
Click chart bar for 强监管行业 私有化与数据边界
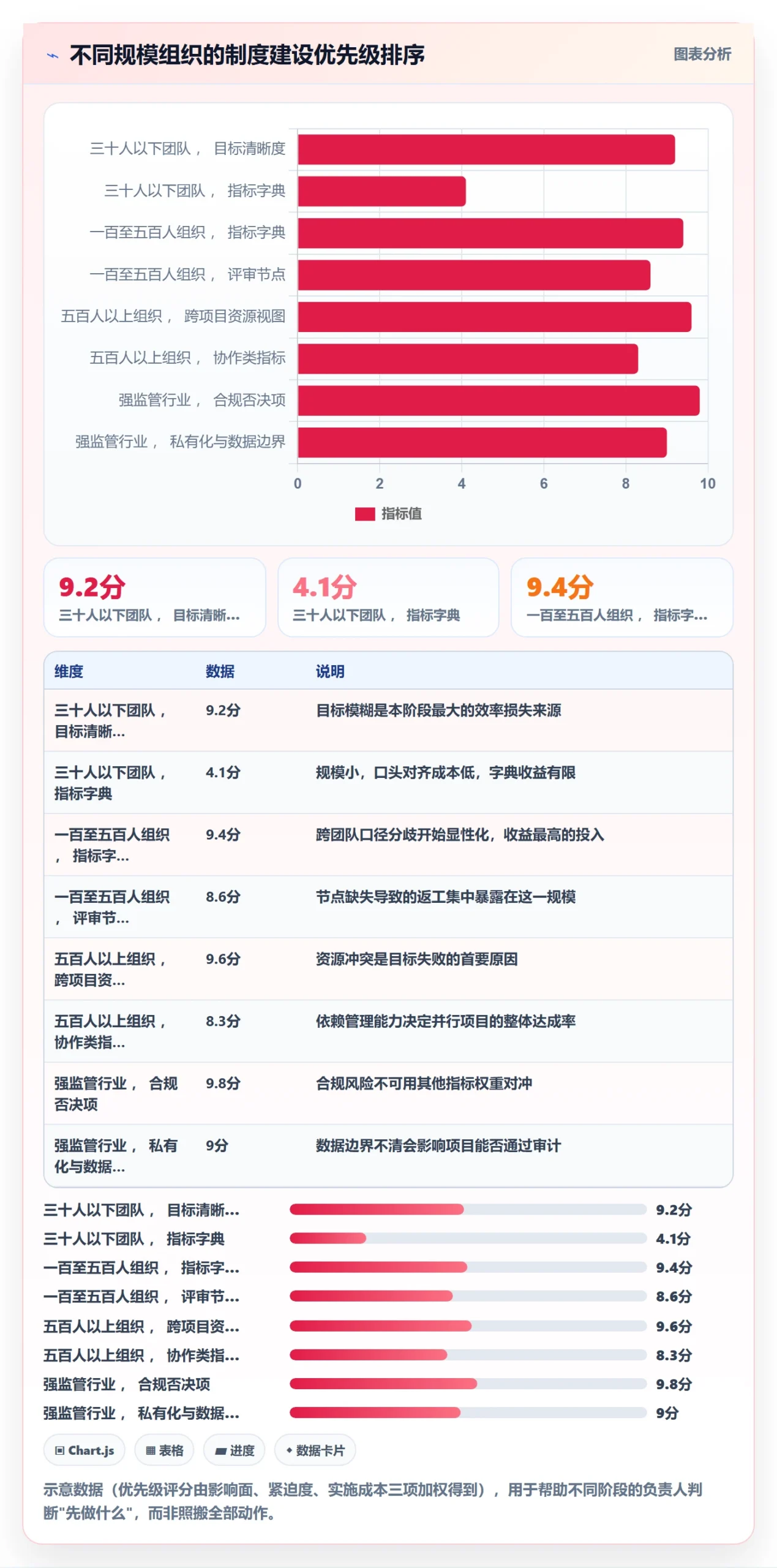point(482,442)
